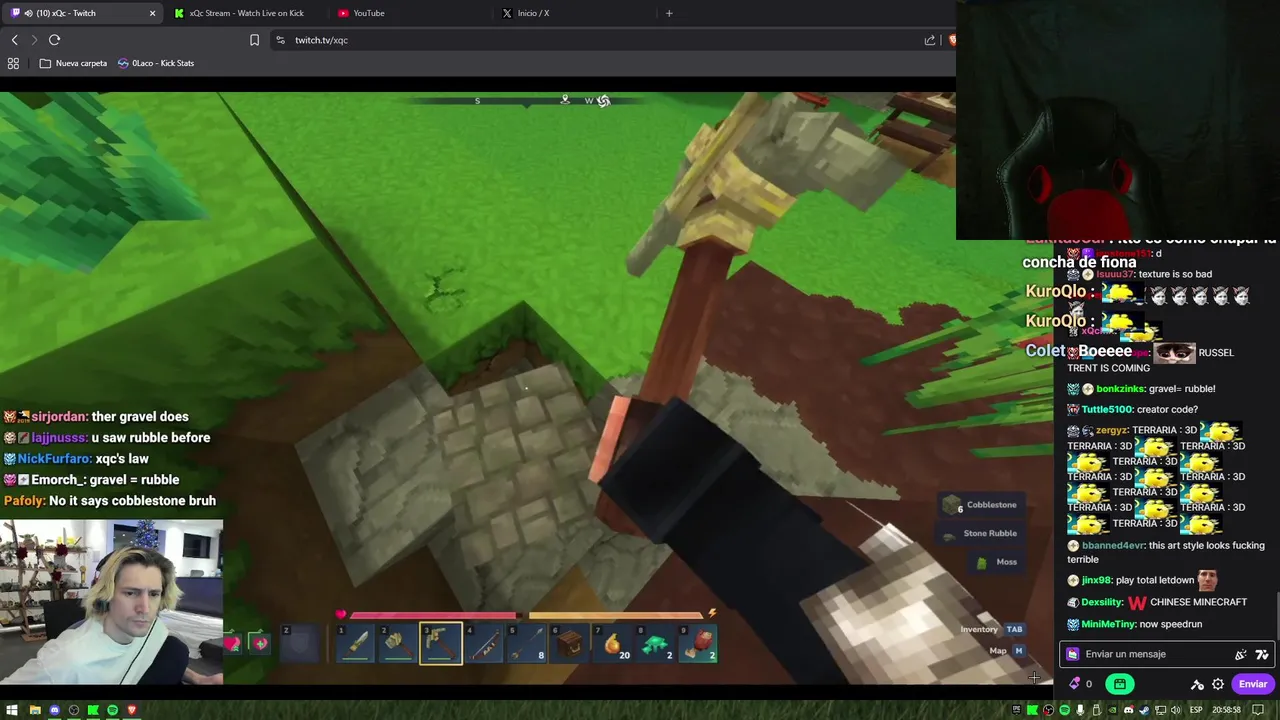1280x720 pixels.
Task: Click username Dexsility in chat
Action: (x=1102, y=603)
